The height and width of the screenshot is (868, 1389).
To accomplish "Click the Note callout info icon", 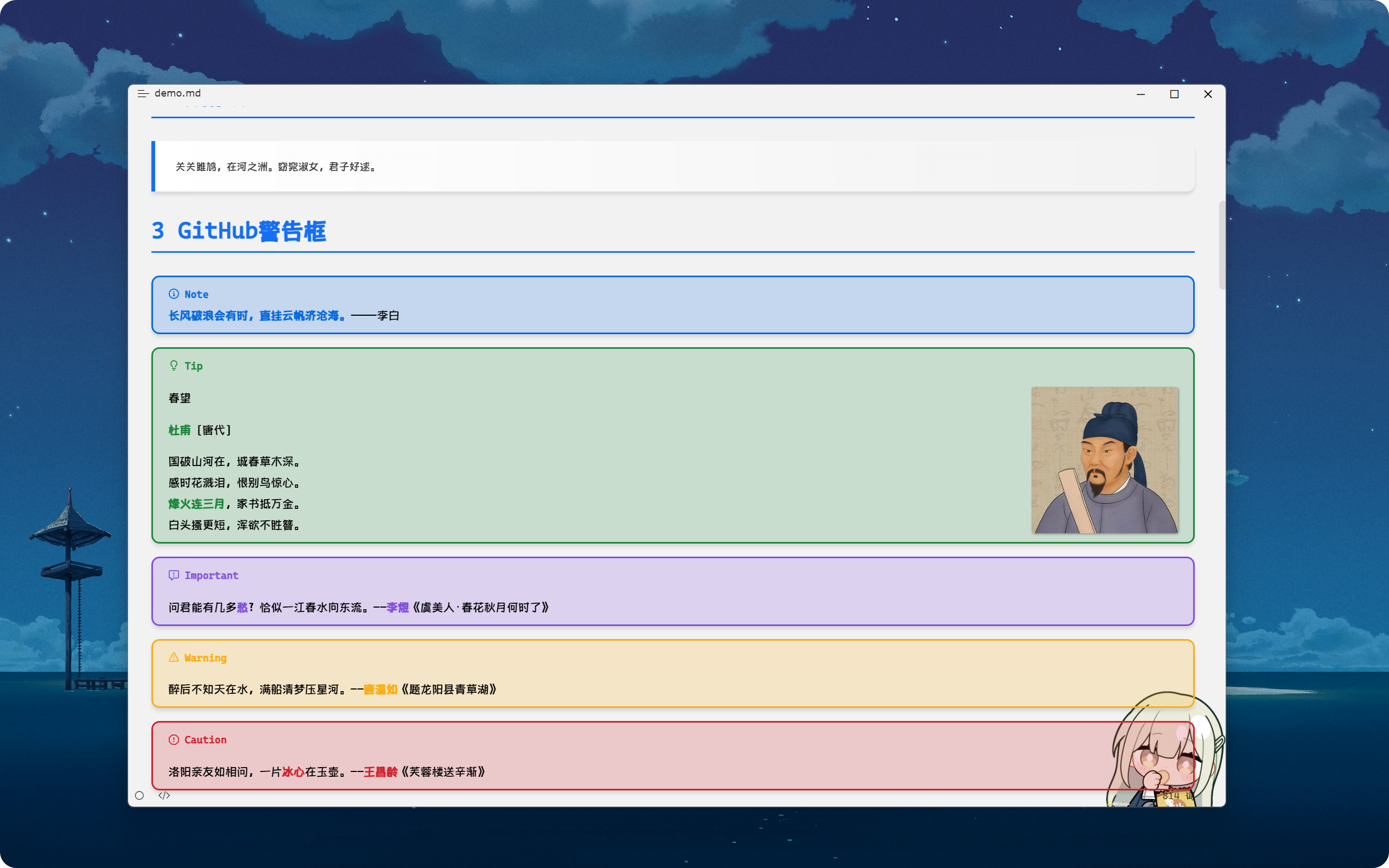I will click(x=173, y=294).
